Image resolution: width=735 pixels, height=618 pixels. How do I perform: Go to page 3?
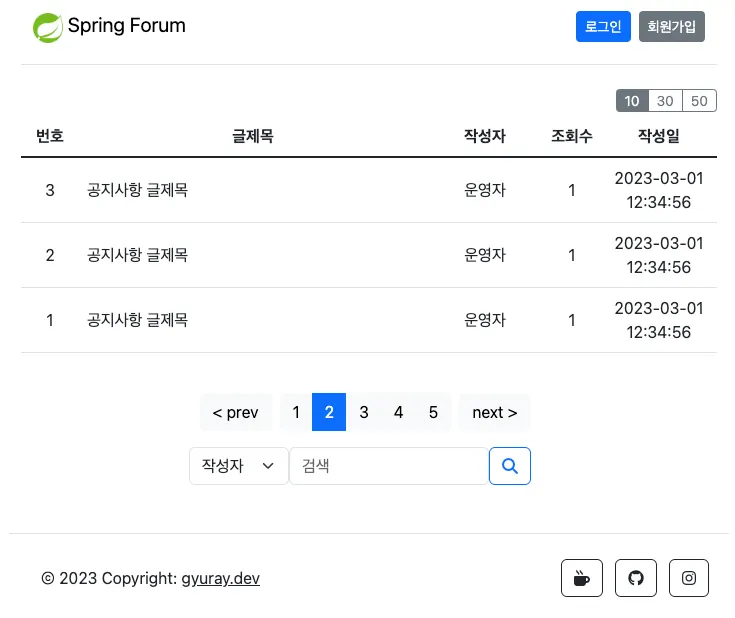pos(364,412)
